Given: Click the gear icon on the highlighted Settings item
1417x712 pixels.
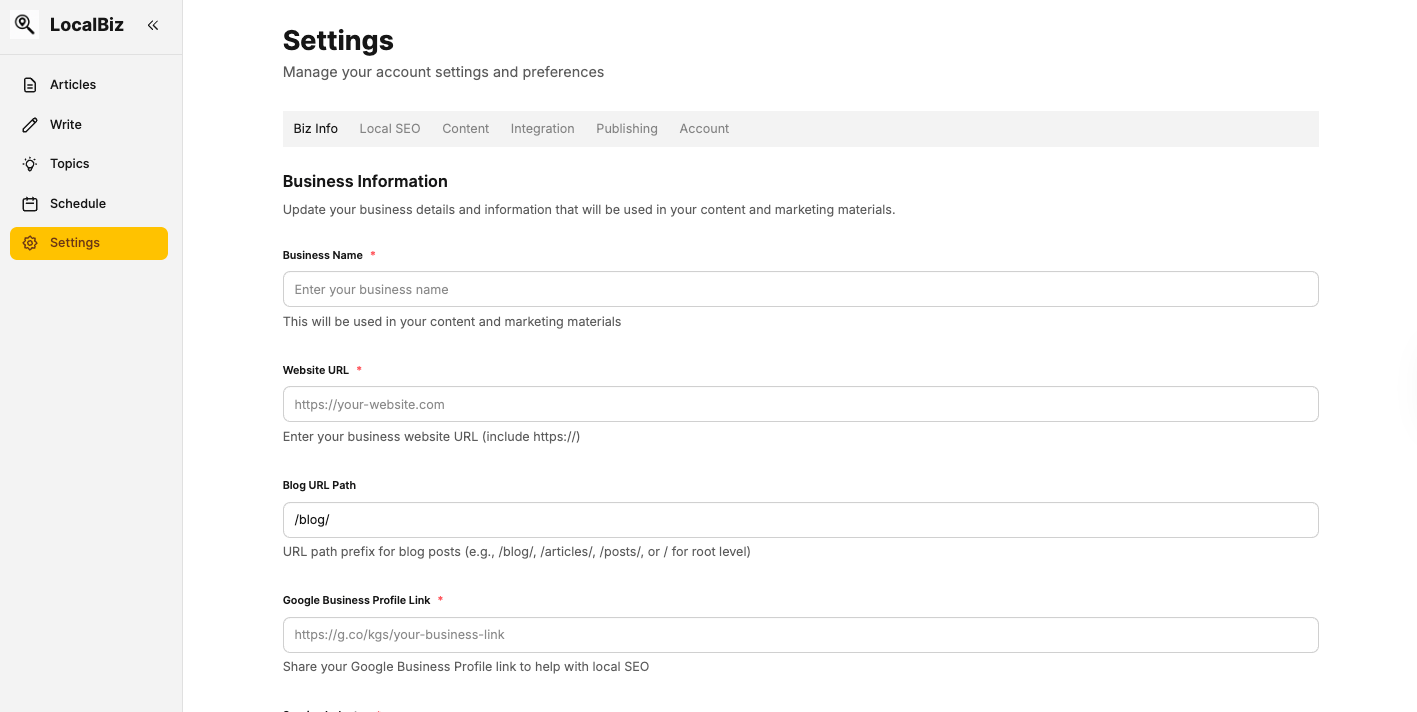Looking at the screenshot, I should (x=30, y=242).
